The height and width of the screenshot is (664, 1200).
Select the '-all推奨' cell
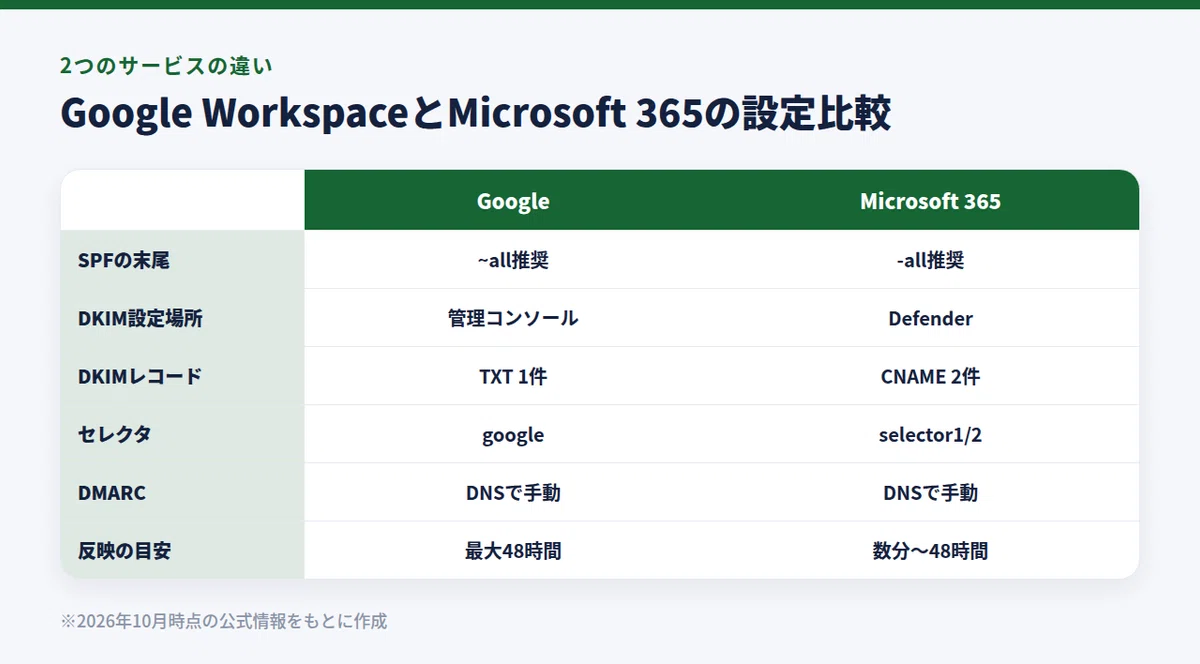point(930,260)
